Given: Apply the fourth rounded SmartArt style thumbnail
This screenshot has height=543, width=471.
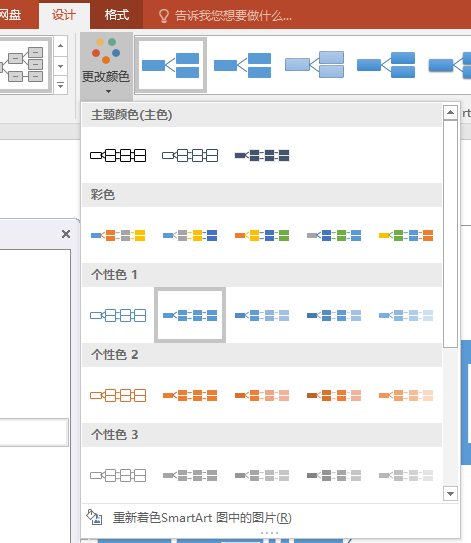Looking at the screenshot, I should point(386,65).
